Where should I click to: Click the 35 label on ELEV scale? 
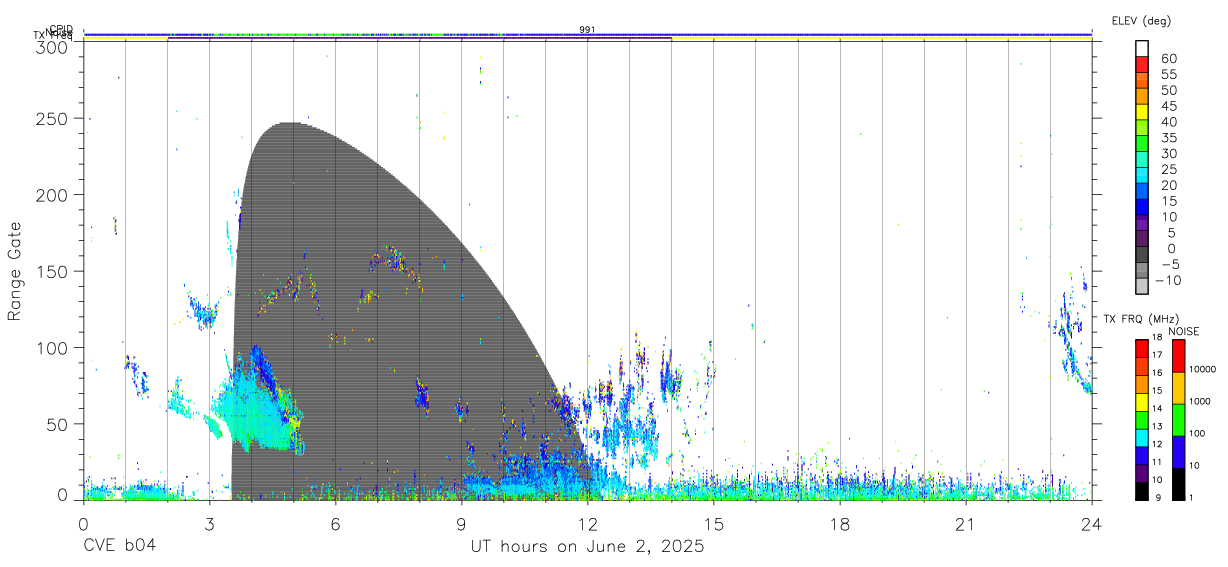[x=1169, y=138]
